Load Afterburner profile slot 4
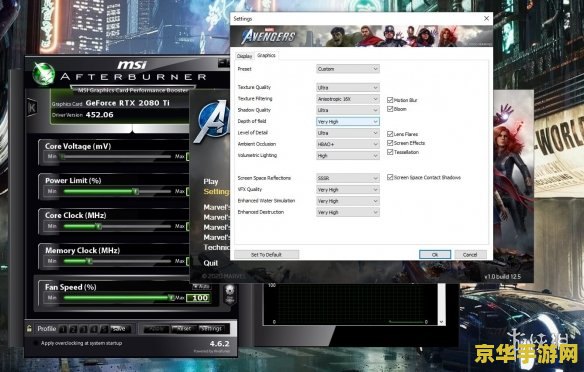584x372 pixels. [94, 329]
